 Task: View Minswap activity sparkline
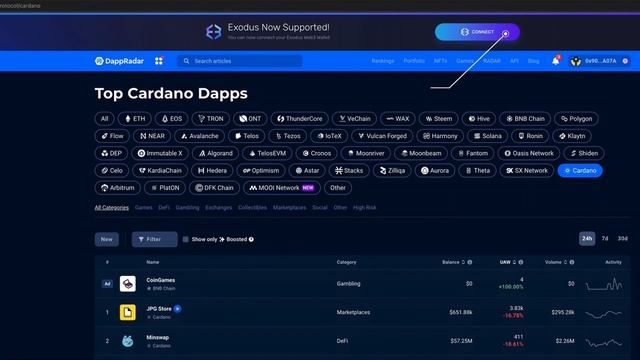click(x=604, y=342)
